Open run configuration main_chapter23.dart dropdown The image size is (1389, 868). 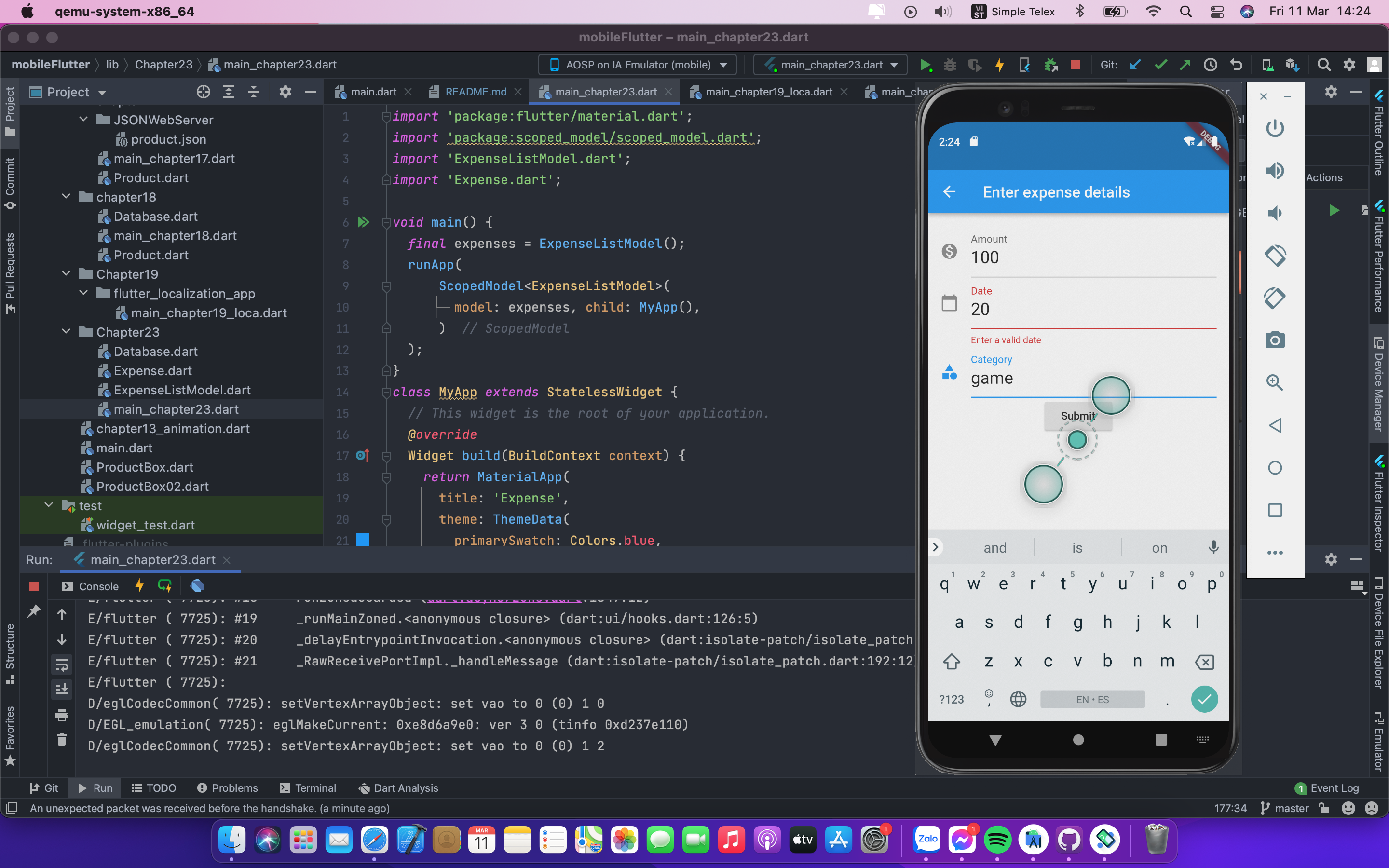[831, 65]
